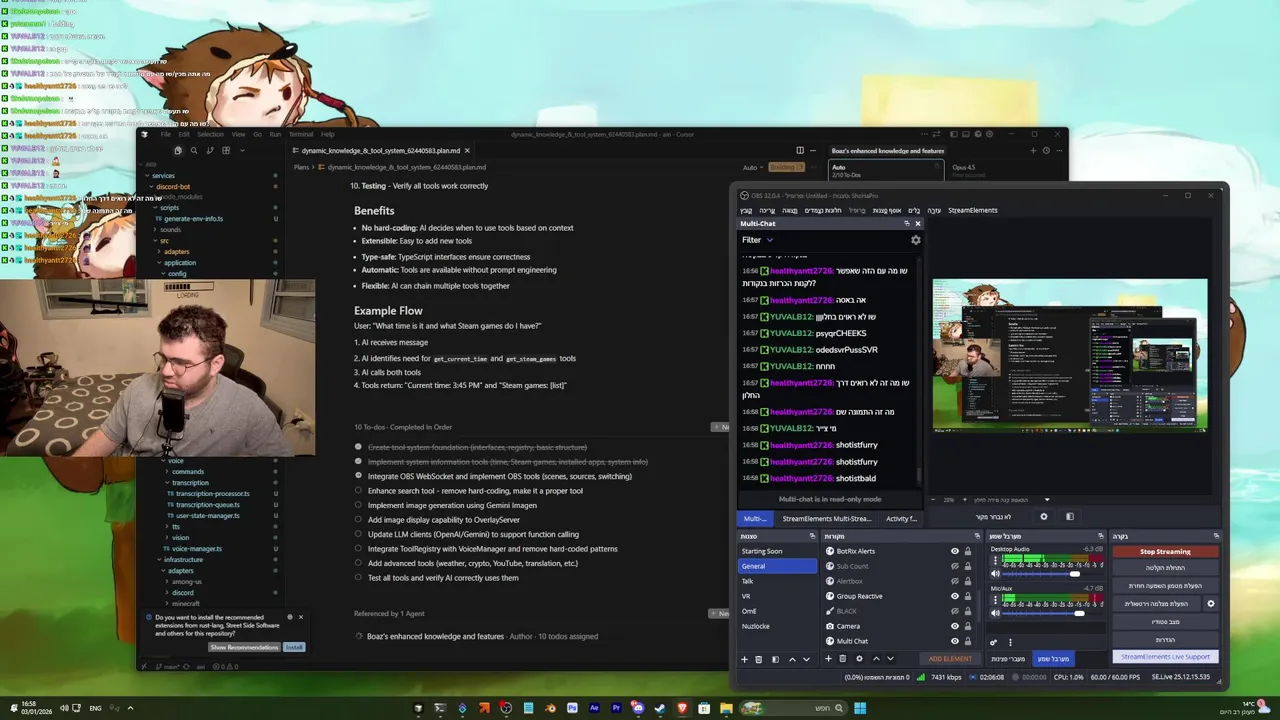Open the Cursor extensions icon
The width and height of the screenshot is (1280, 720).
point(226,151)
